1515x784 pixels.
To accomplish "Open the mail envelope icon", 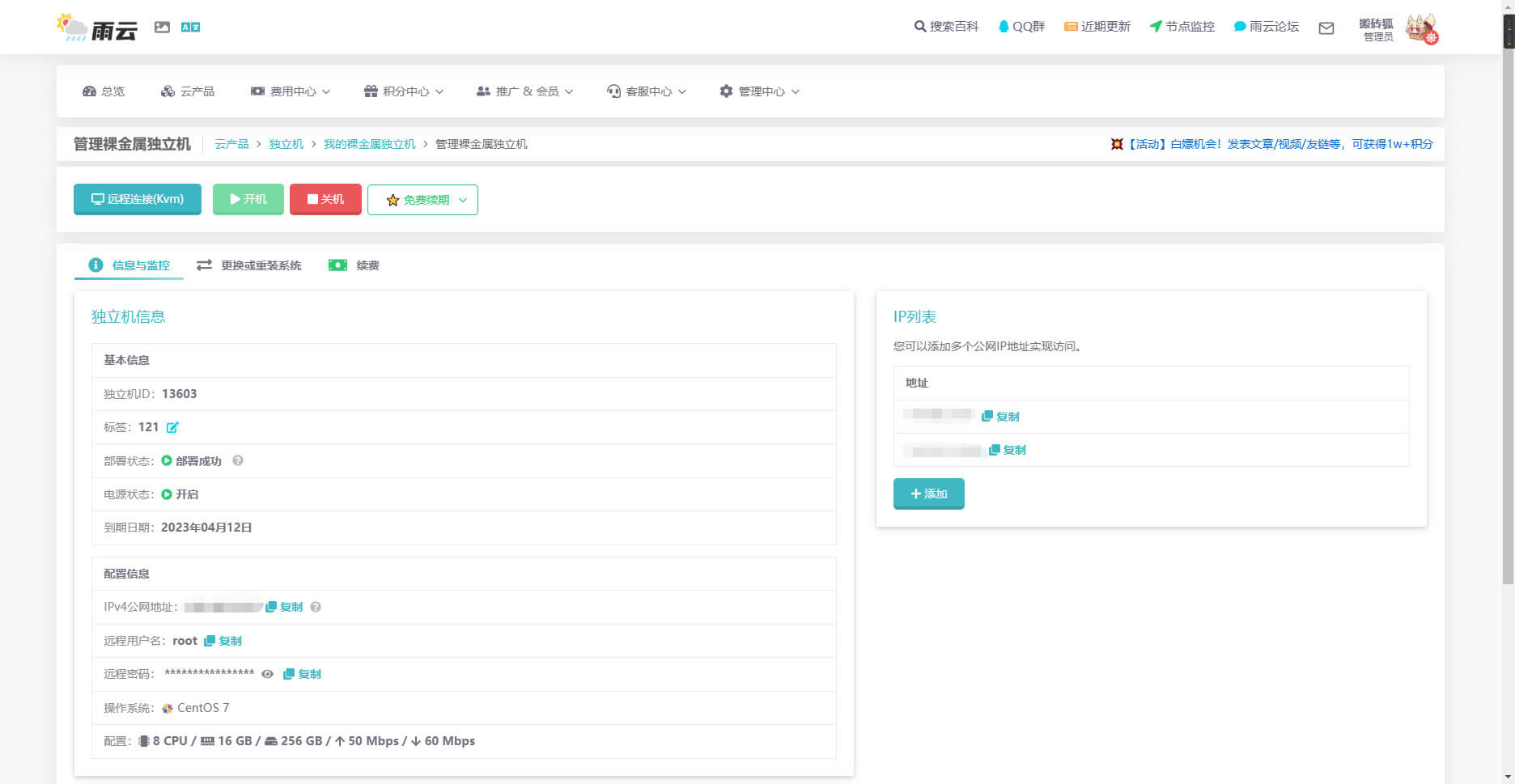I will pyautogui.click(x=1326, y=28).
